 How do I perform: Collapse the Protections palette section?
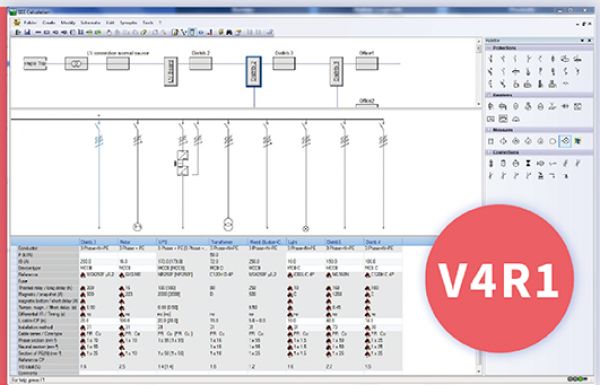tap(489, 48)
